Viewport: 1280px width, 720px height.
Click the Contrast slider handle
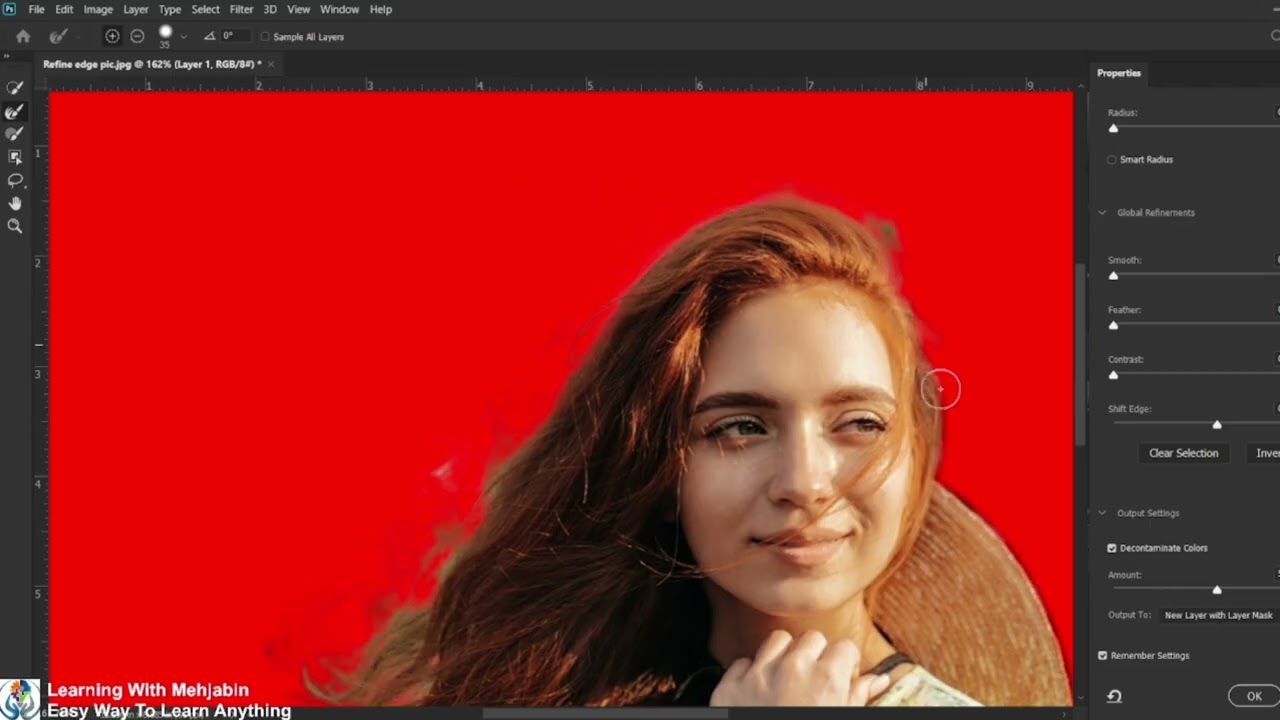coord(1113,375)
